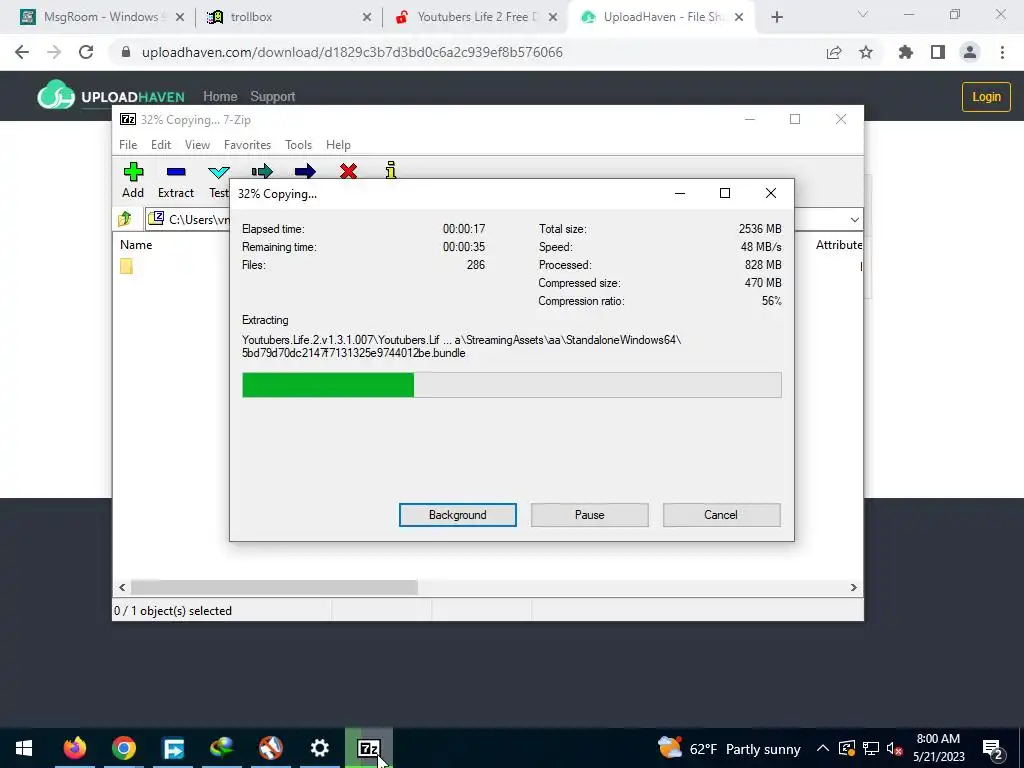Viewport: 1024px width, 768px height.
Task: Click the Extract toolbar icon in 7-Zip
Action: (x=176, y=172)
